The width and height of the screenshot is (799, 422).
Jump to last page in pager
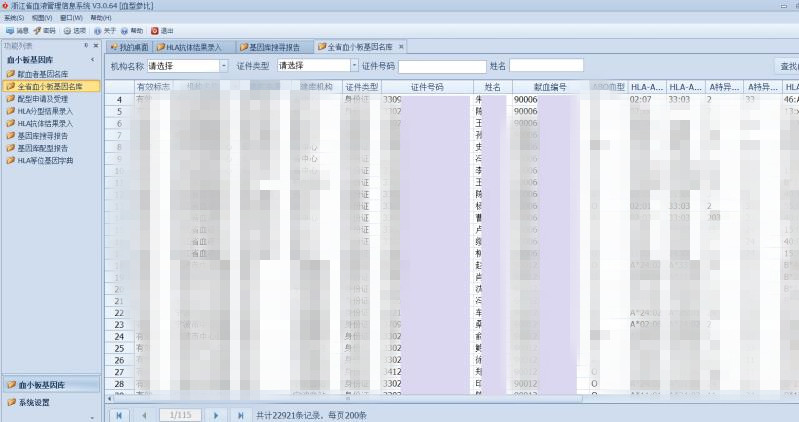[241, 415]
